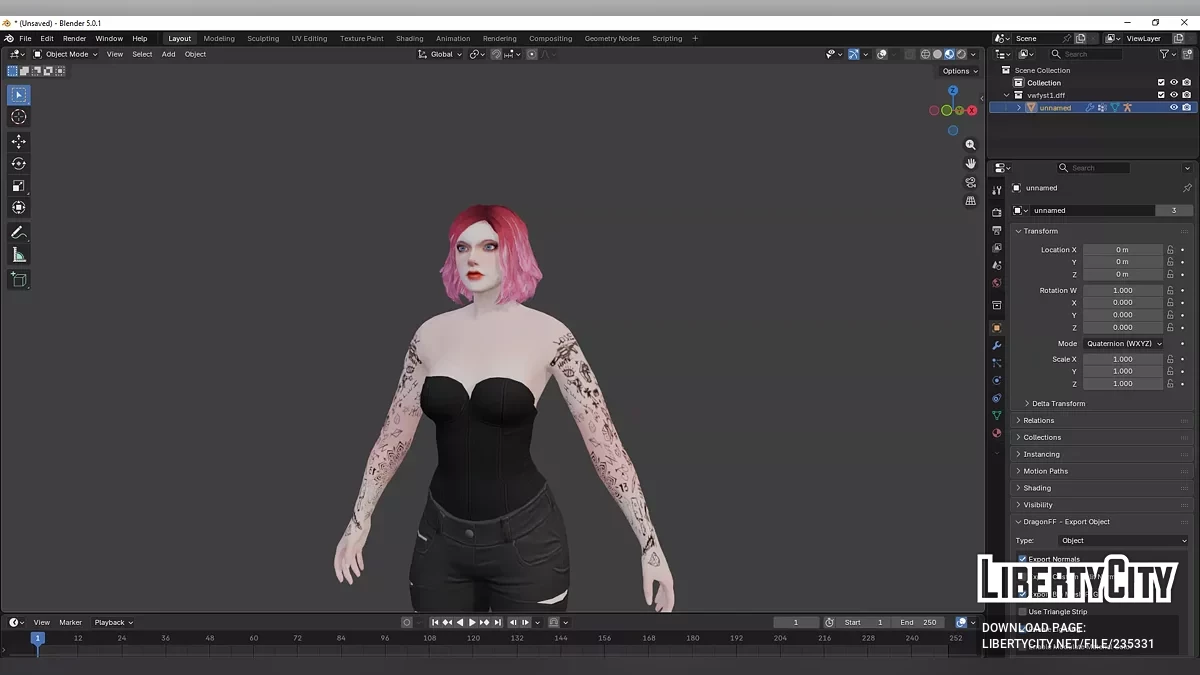Open the Object Mode dropdown
The height and width of the screenshot is (675, 1200).
tap(66, 54)
